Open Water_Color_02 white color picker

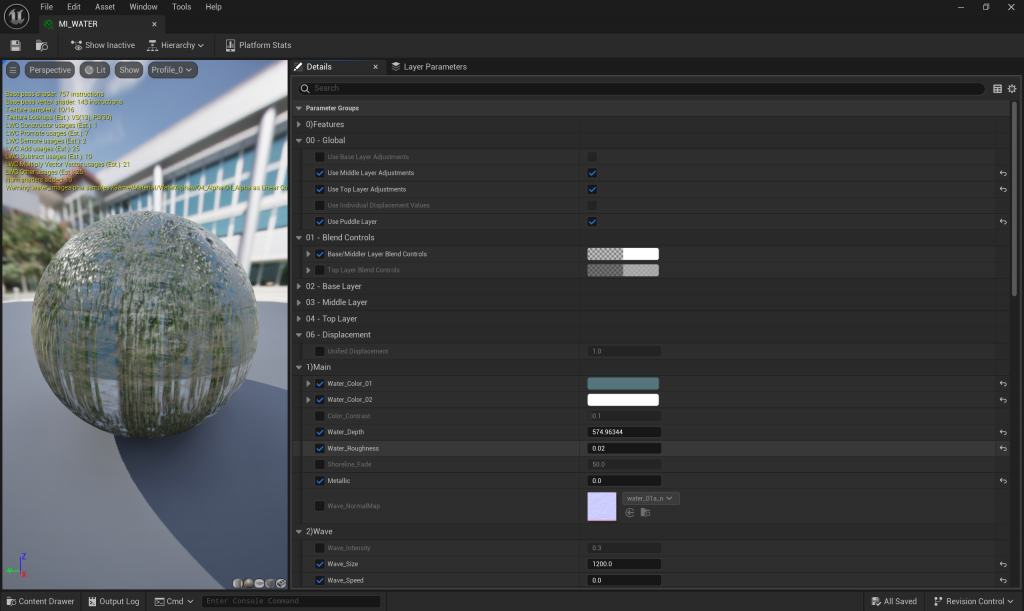623,400
